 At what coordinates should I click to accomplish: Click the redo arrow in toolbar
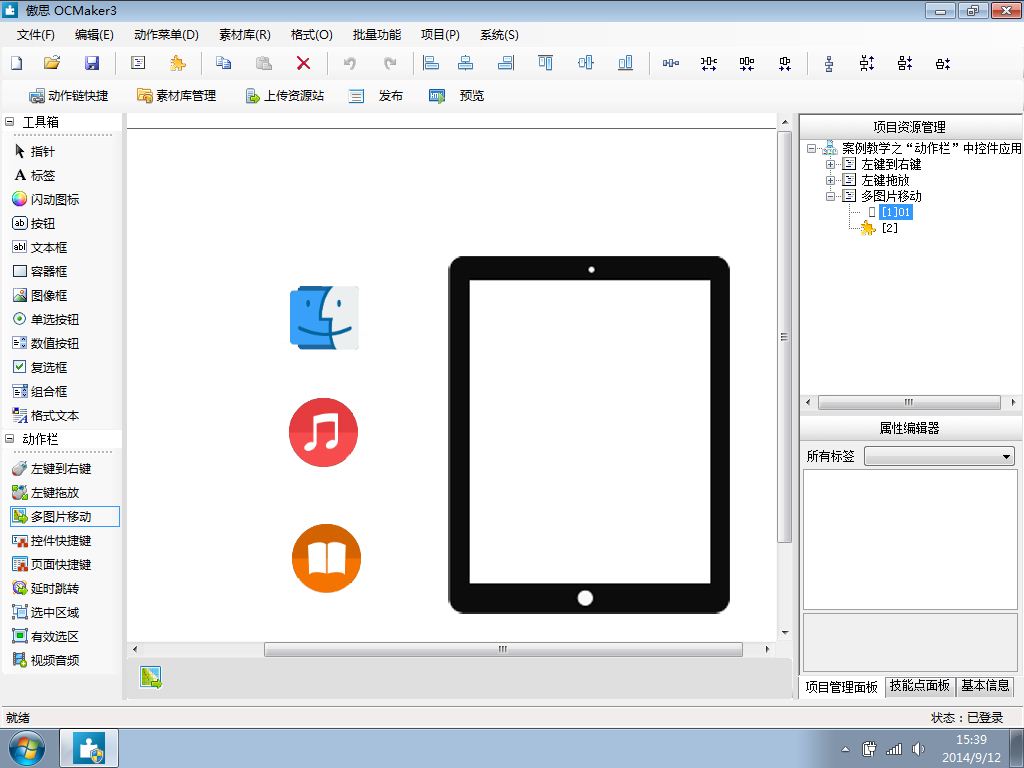click(x=390, y=63)
